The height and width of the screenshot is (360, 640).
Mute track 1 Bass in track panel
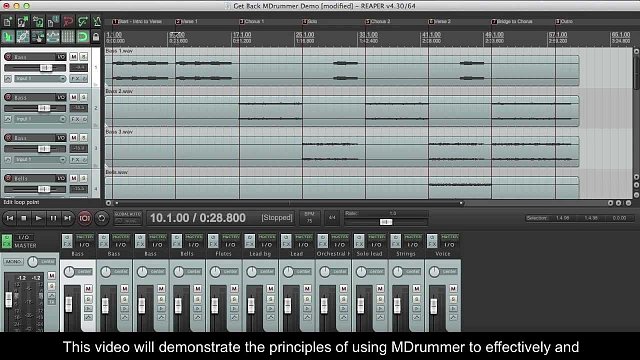(x=73, y=57)
